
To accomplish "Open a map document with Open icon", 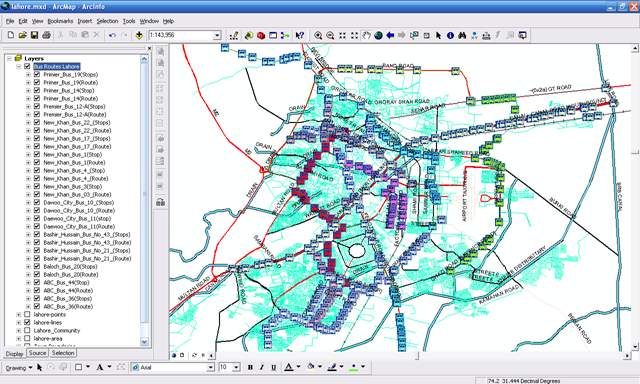I will [x=22, y=35].
